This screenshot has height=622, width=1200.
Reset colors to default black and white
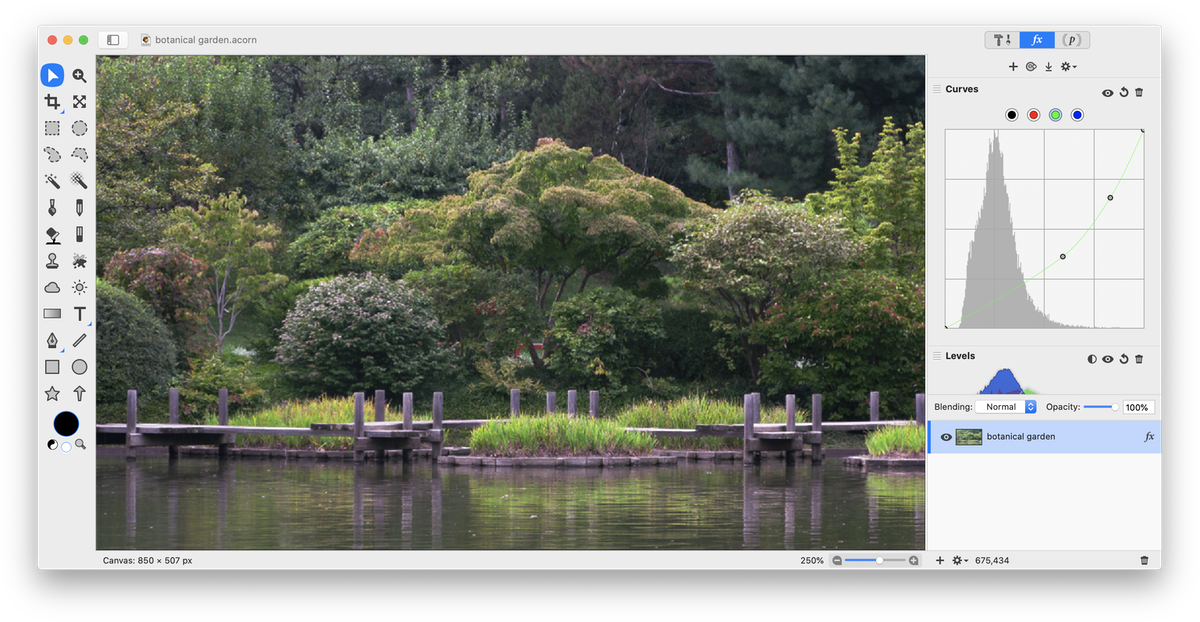[52, 445]
